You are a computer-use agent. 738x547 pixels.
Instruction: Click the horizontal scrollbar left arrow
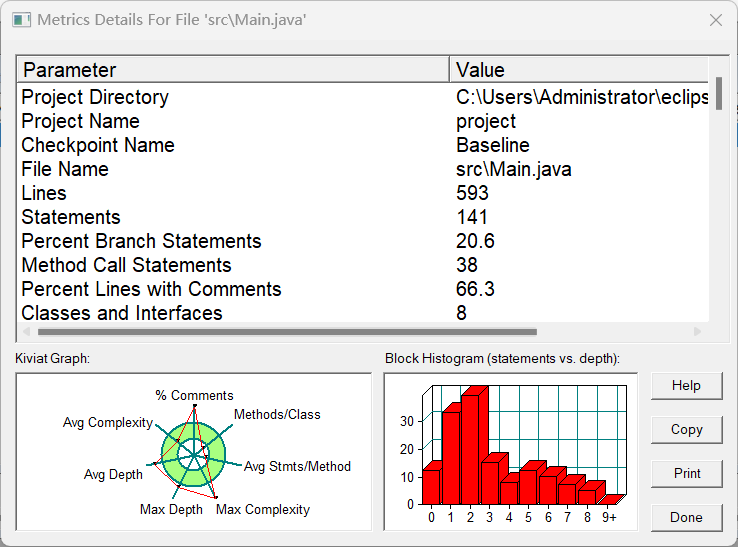pos(27,332)
